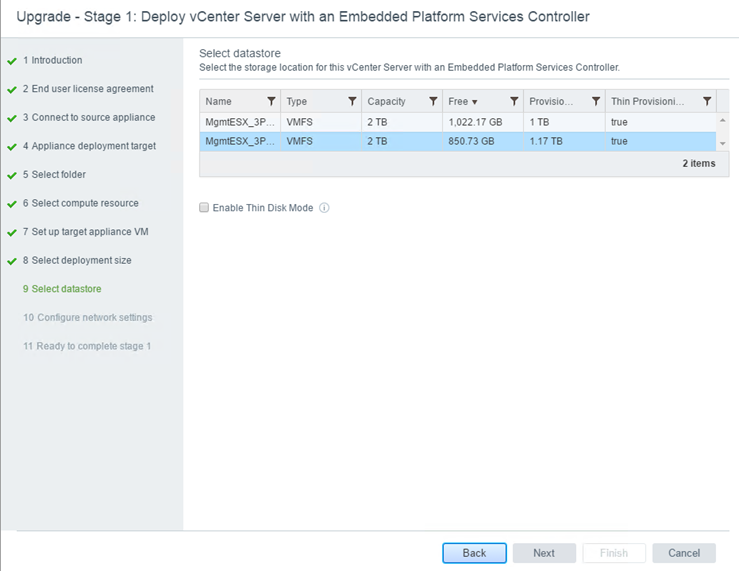Toggle the Free column sort arrow
The height and width of the screenshot is (571, 739).
click(x=475, y=102)
